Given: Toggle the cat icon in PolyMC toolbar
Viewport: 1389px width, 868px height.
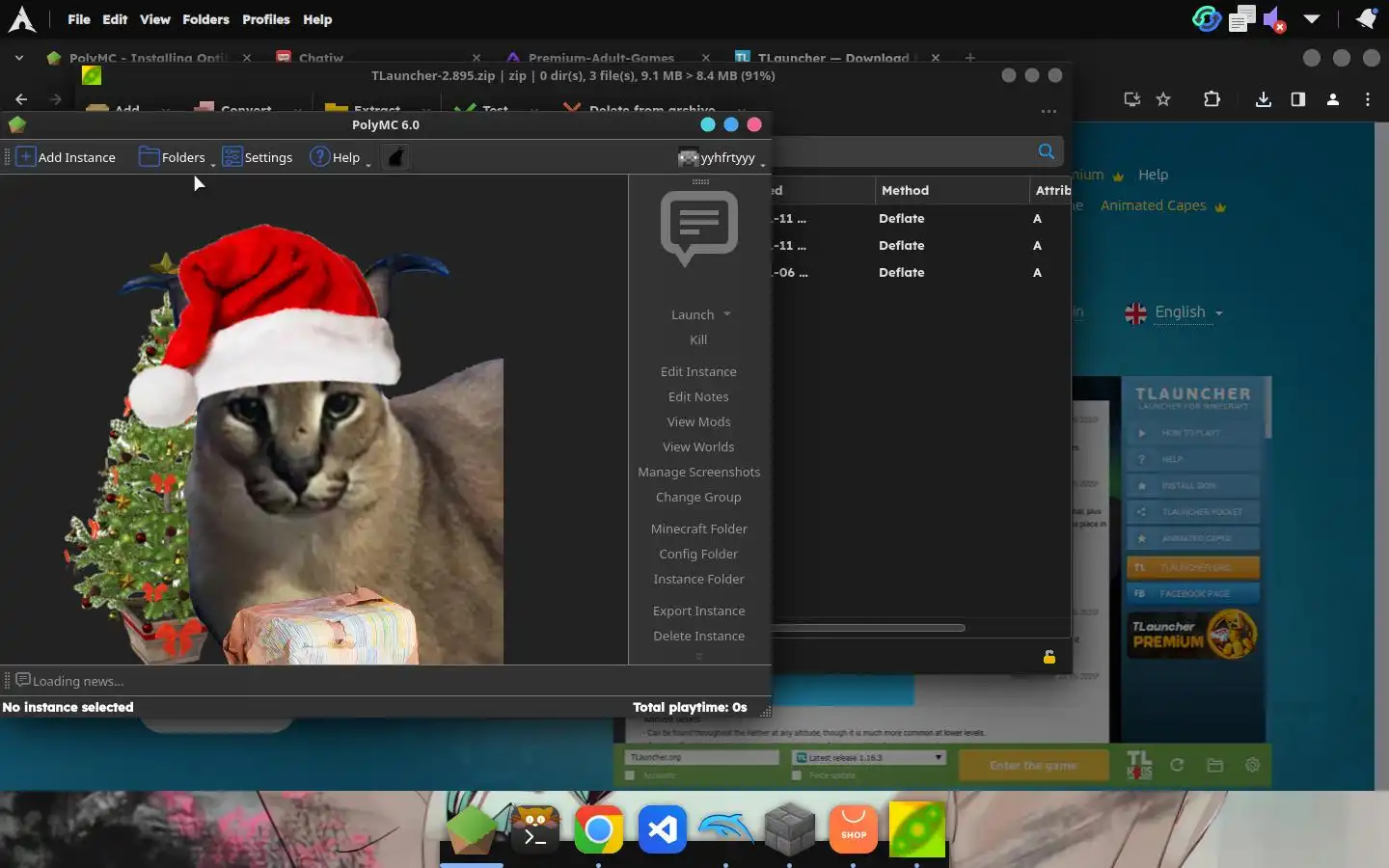Looking at the screenshot, I should click(395, 157).
